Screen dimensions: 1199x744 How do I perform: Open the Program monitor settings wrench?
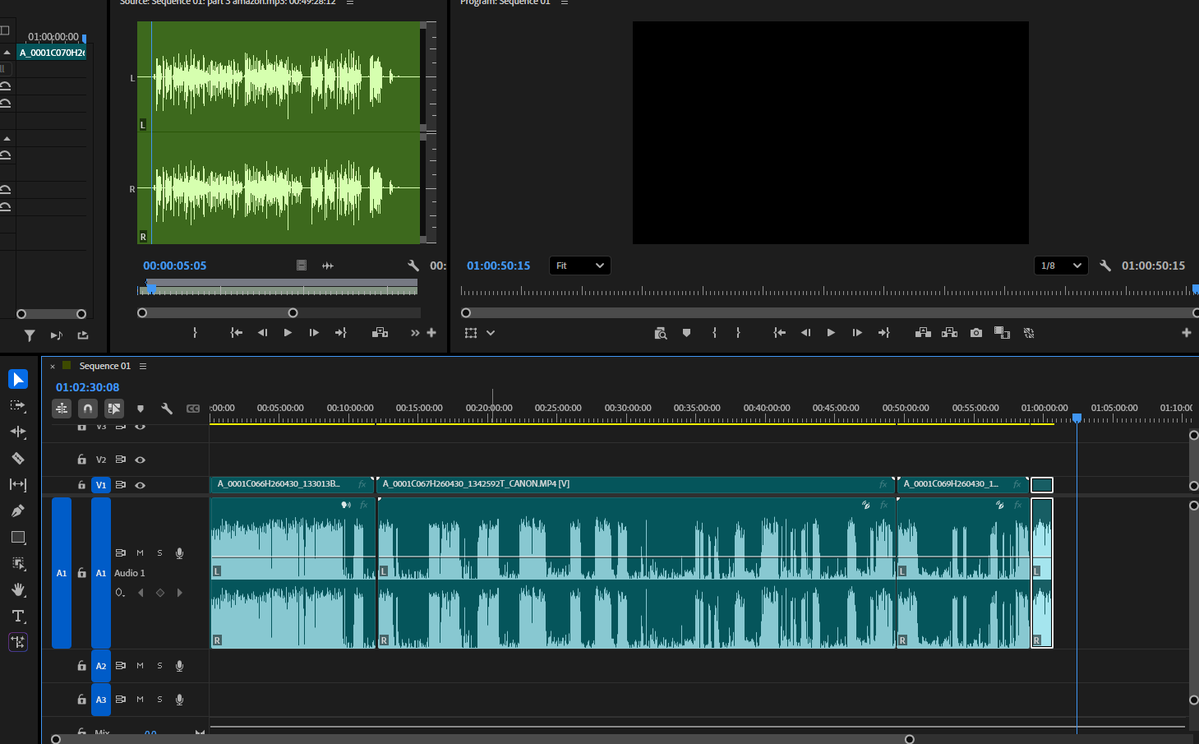(1104, 265)
